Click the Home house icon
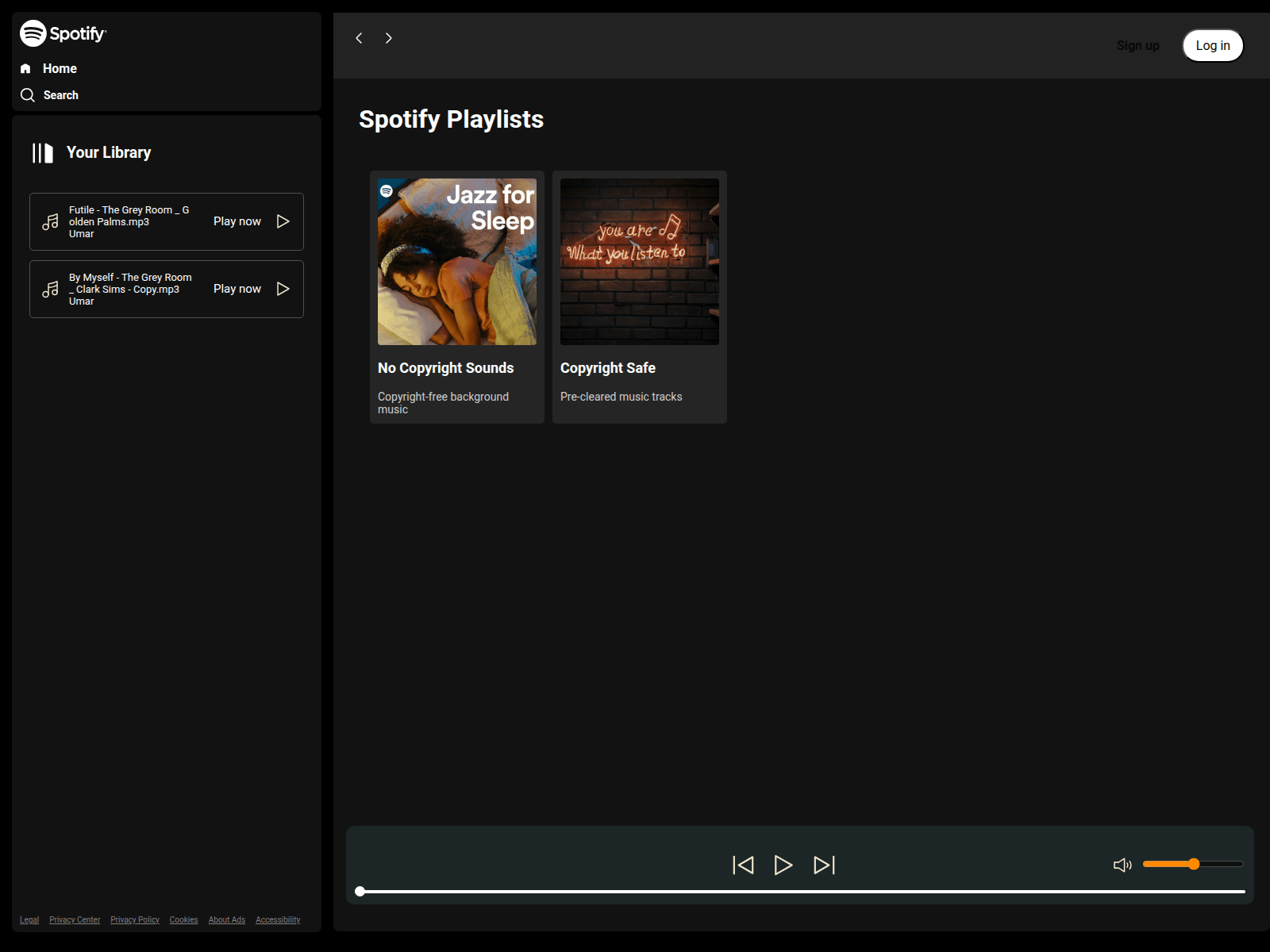 click(25, 68)
